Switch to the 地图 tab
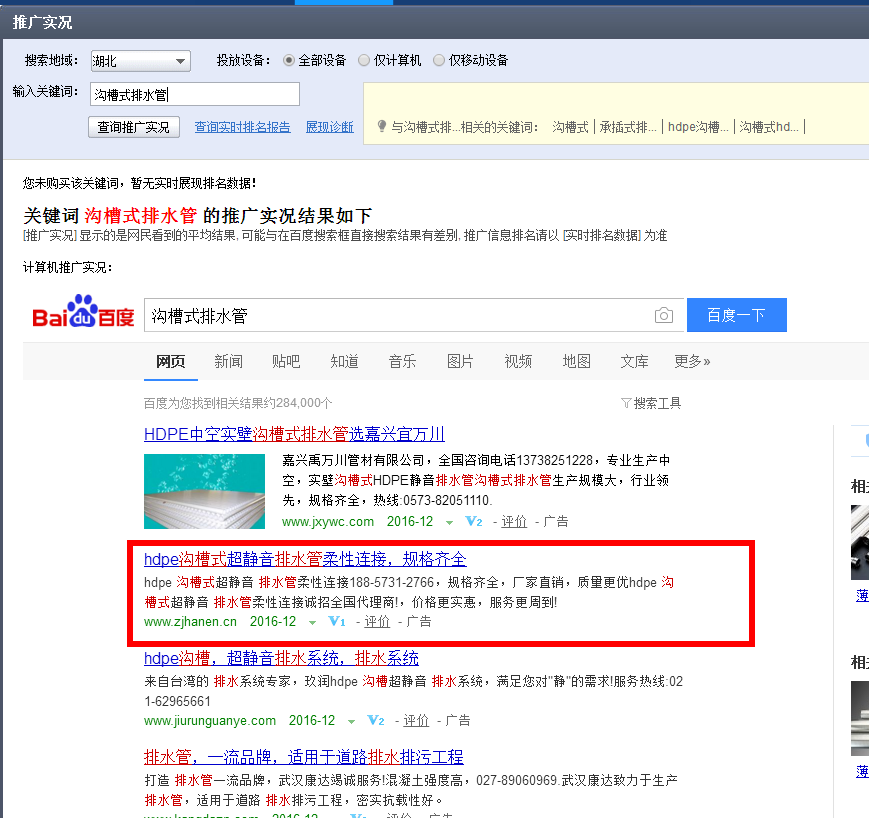The image size is (869, 818). (576, 361)
